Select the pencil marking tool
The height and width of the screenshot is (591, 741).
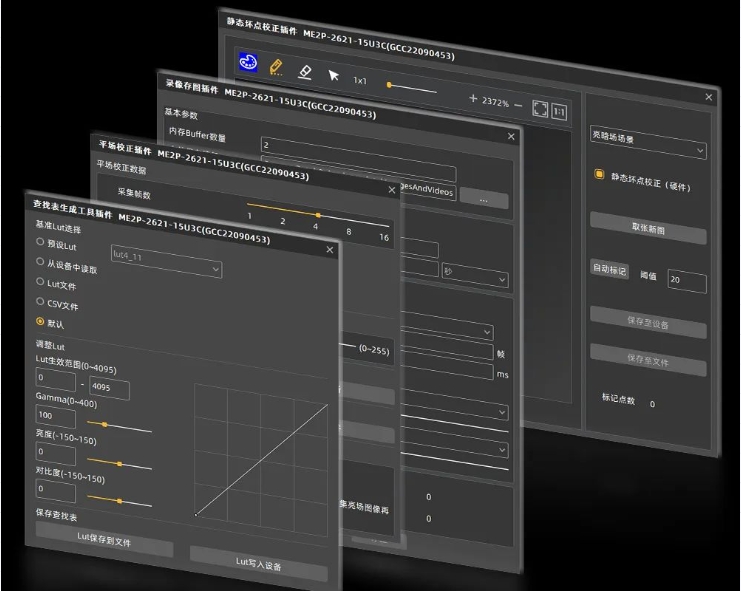coord(276,67)
